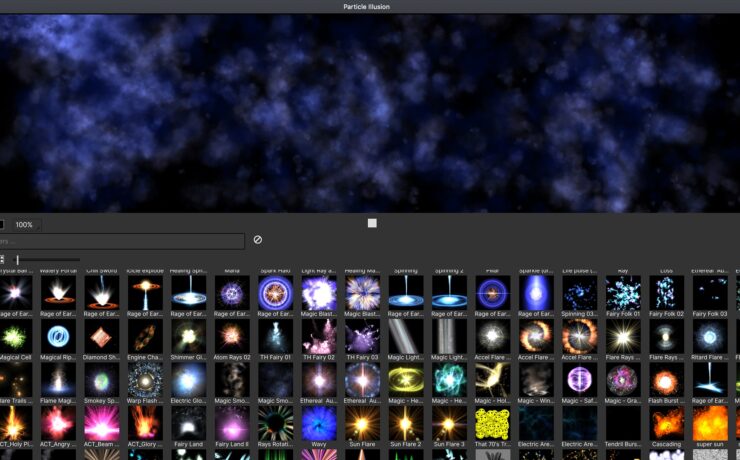Pick the Fairy Folk 03 emitter
The height and width of the screenshot is (460, 740).
[710, 293]
